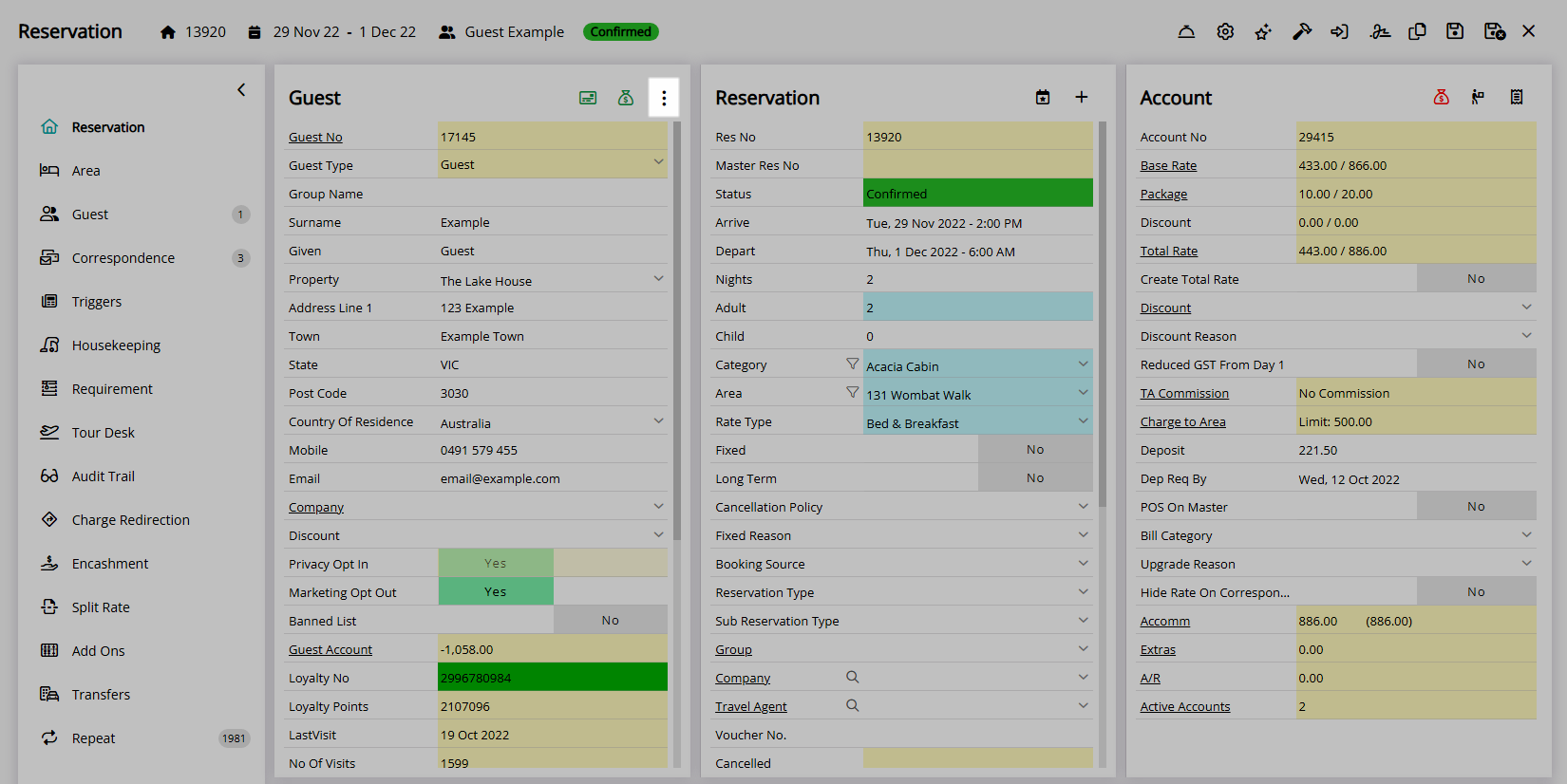Click the check-in arrow icon
The image size is (1567, 784).
tap(1339, 31)
